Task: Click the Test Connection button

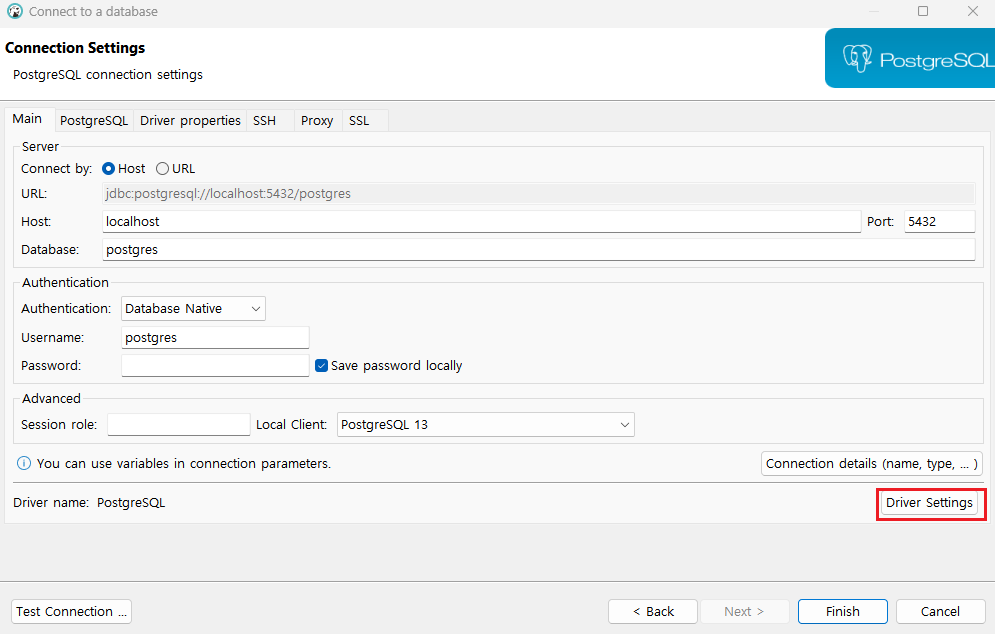Action: click(71, 612)
